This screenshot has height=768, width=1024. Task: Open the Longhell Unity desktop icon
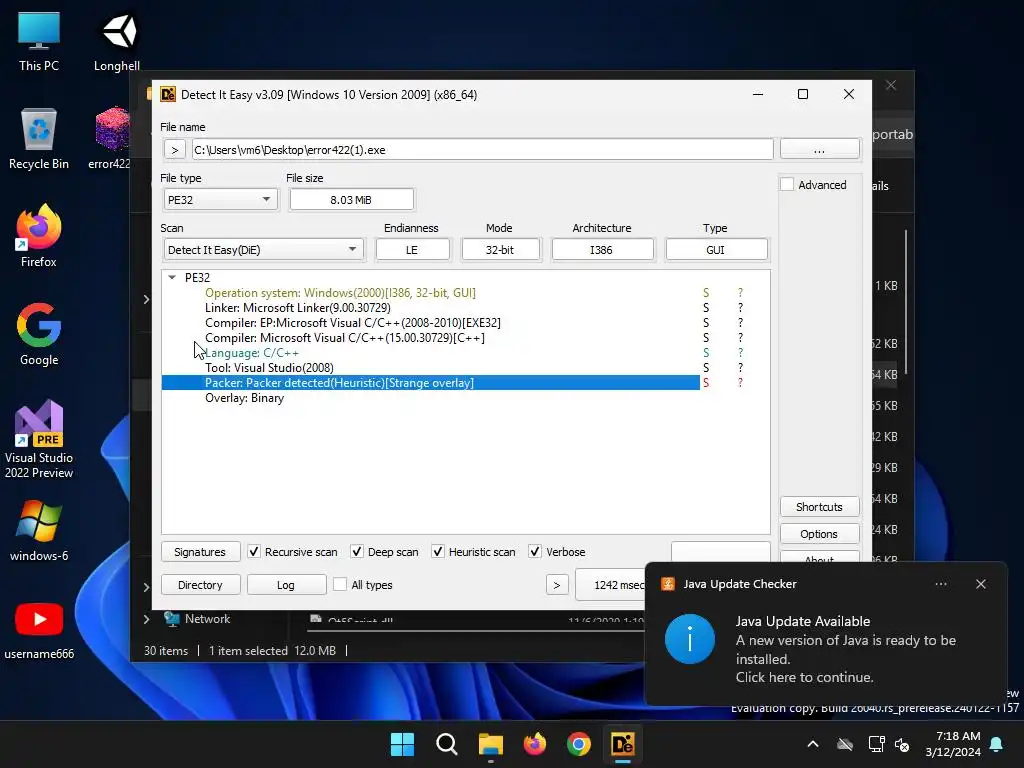tap(117, 41)
